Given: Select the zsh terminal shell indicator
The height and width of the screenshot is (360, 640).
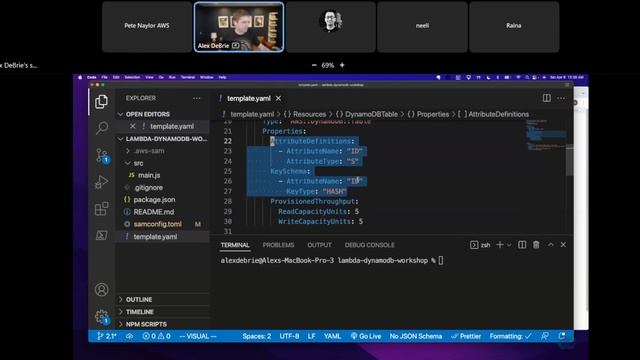Looking at the screenshot, I should coord(480,245).
